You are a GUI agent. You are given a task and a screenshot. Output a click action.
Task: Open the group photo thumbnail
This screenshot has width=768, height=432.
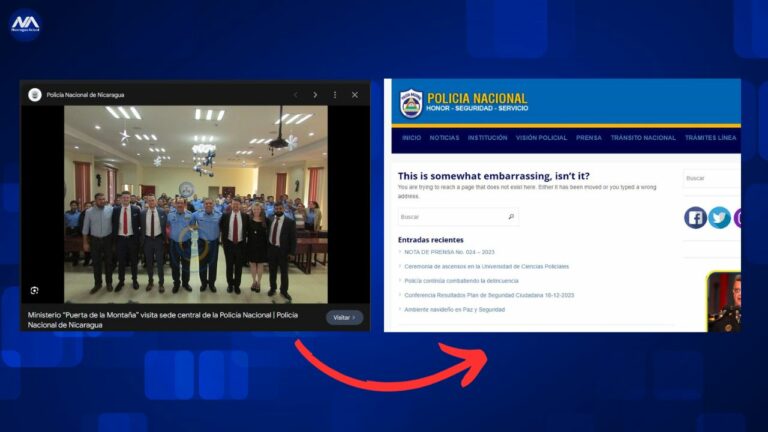tap(196, 204)
